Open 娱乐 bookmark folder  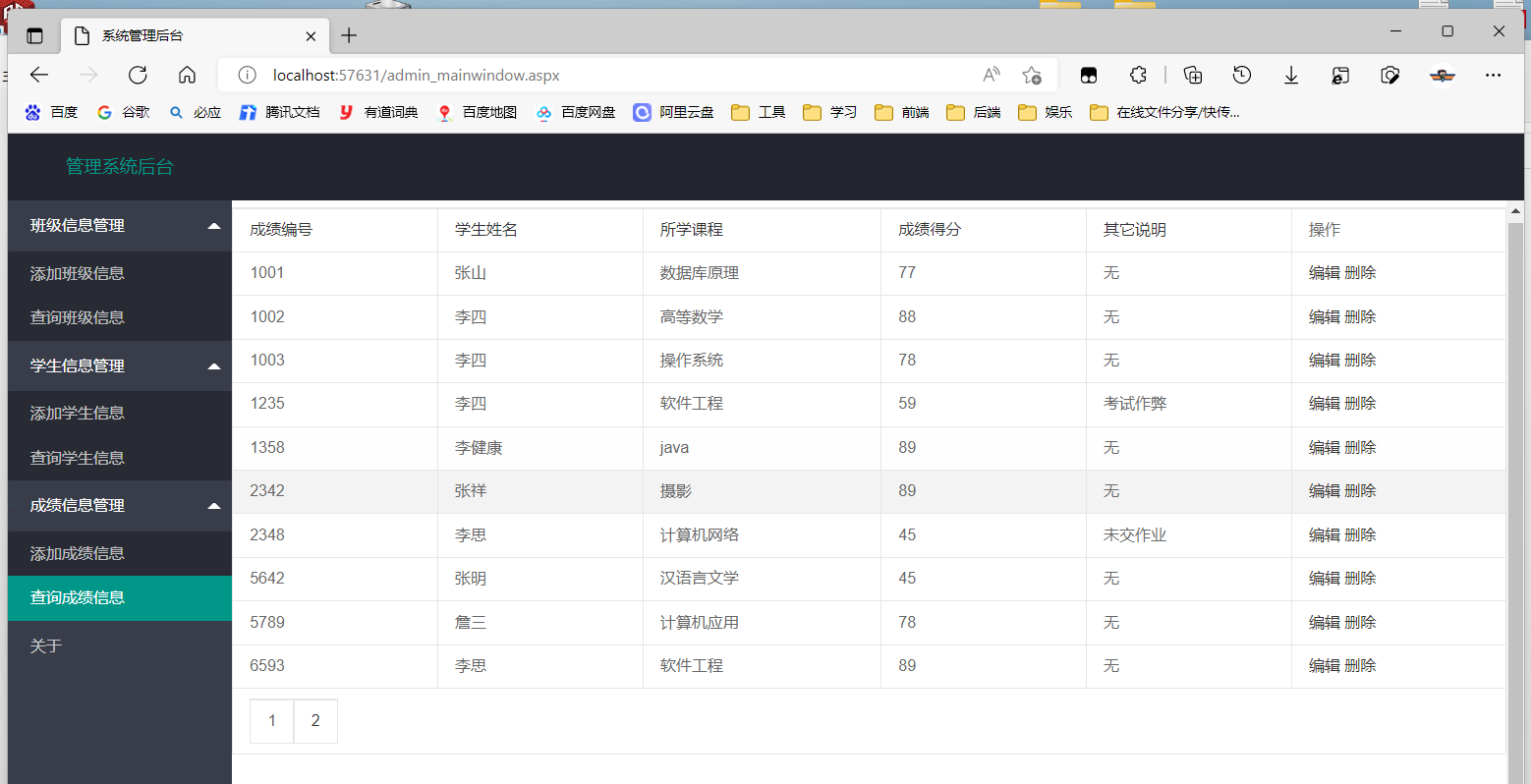[1046, 112]
